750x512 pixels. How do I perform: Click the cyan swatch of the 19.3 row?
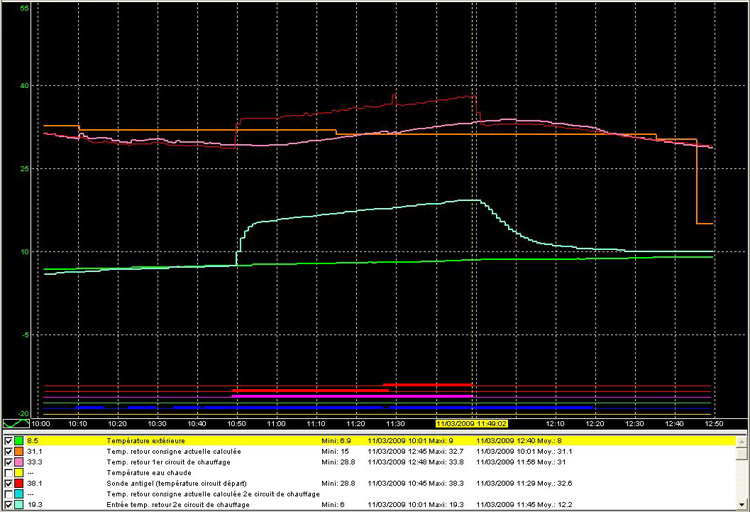[x=20, y=505]
